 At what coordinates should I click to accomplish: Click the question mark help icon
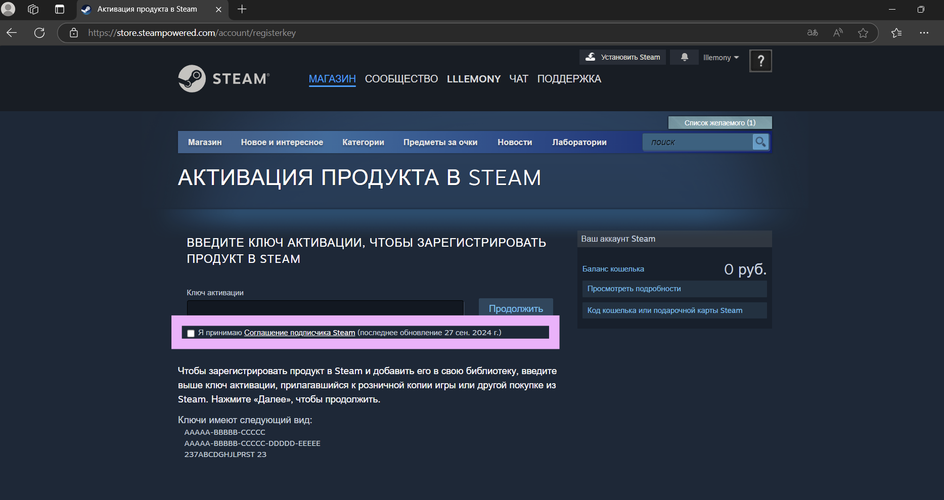(x=760, y=61)
